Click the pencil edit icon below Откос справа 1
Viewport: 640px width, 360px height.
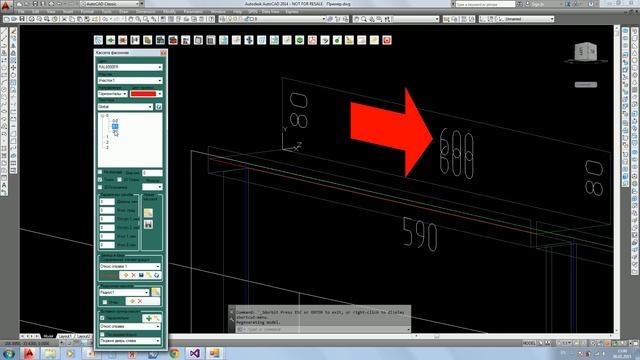[x=149, y=276]
